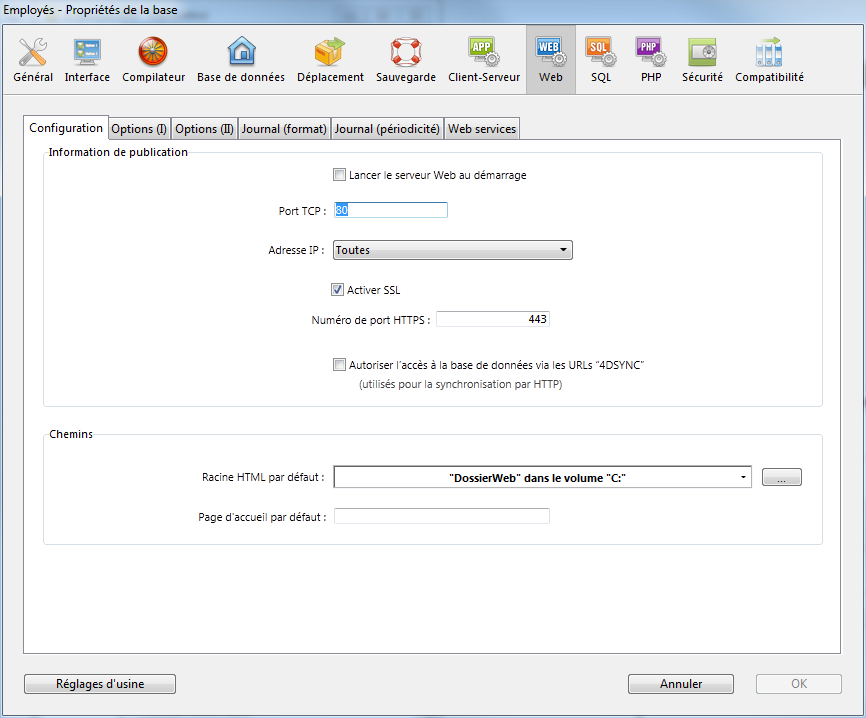Open the Général settings icon
The height and width of the screenshot is (718, 866).
(x=33, y=60)
